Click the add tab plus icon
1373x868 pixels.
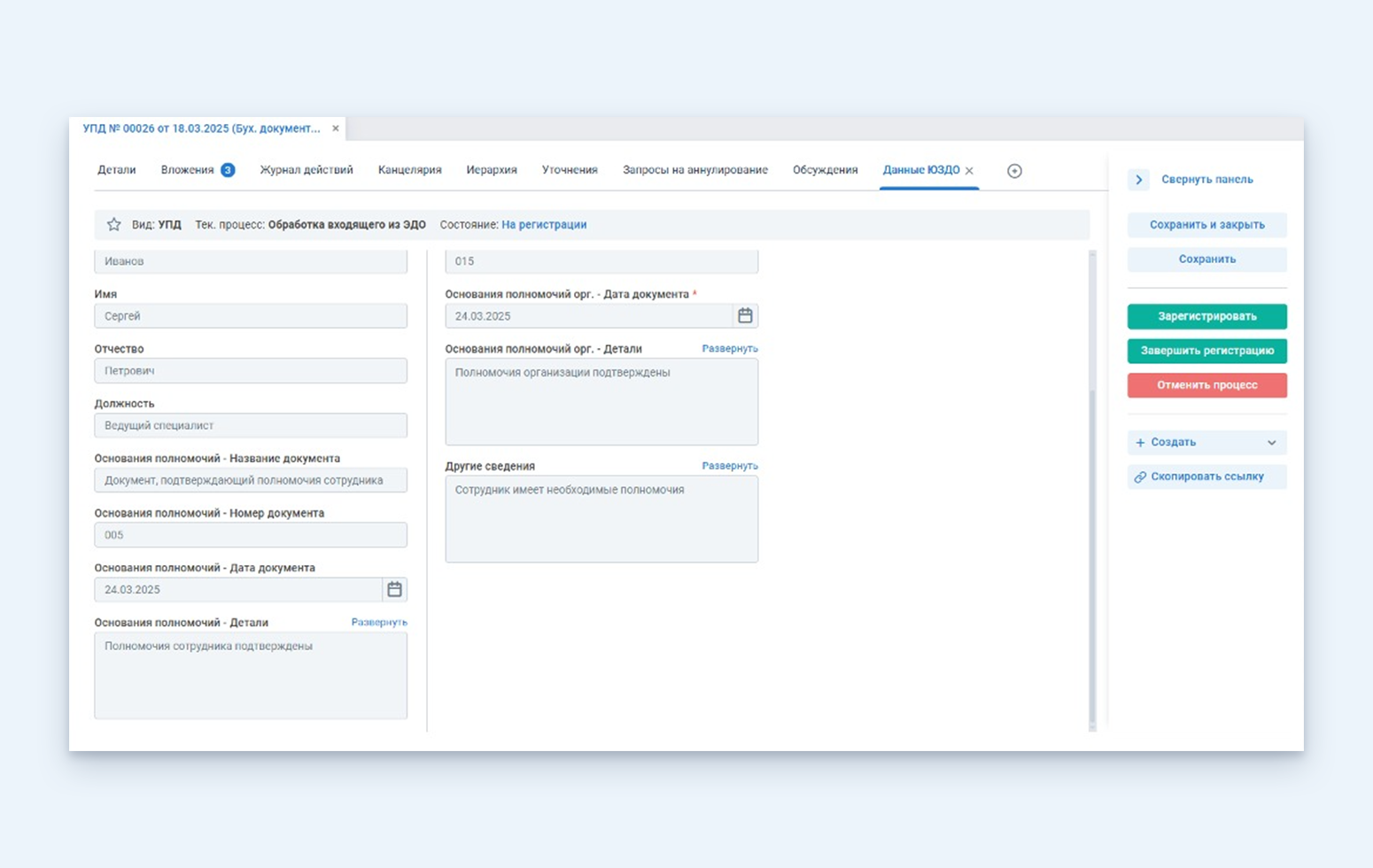tap(1014, 171)
